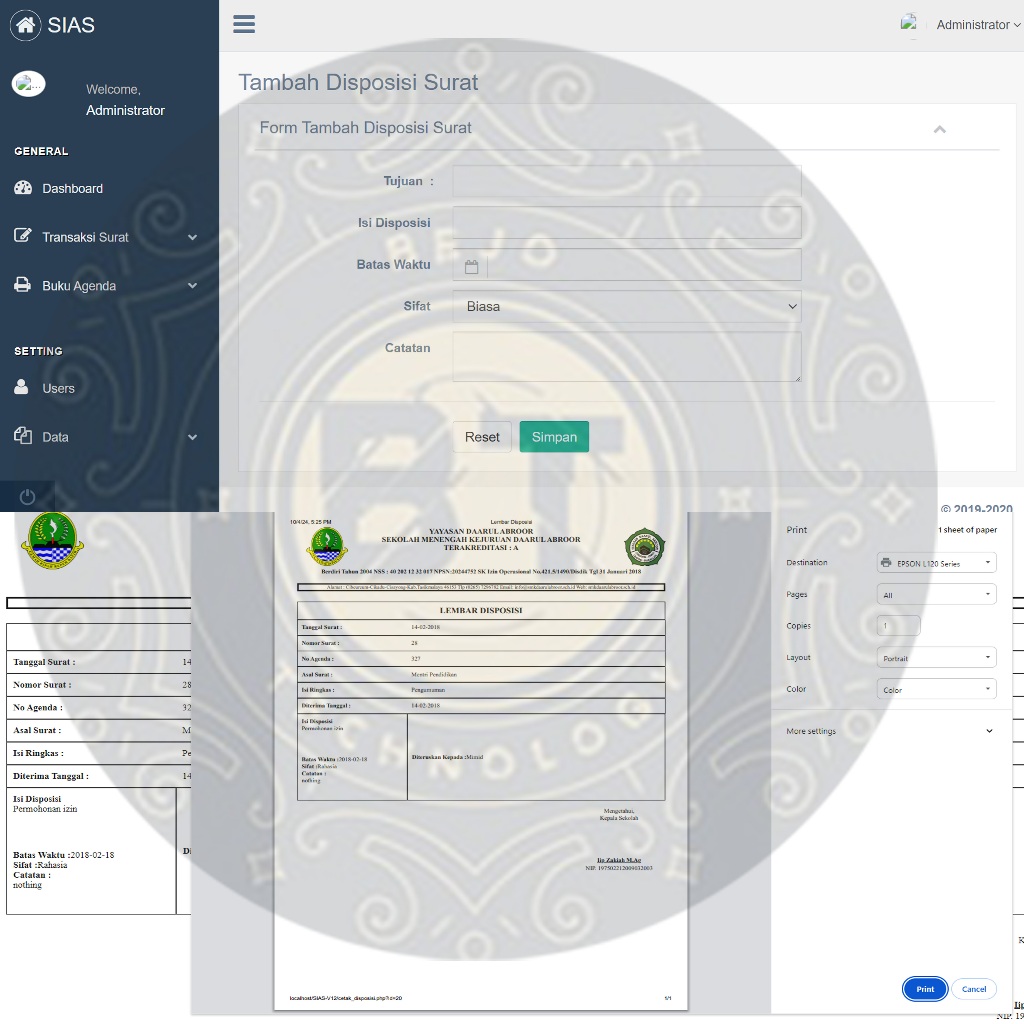Viewport: 1024px width, 1024px height.
Task: Open the Layout Portrait dropdown
Action: [936, 658]
